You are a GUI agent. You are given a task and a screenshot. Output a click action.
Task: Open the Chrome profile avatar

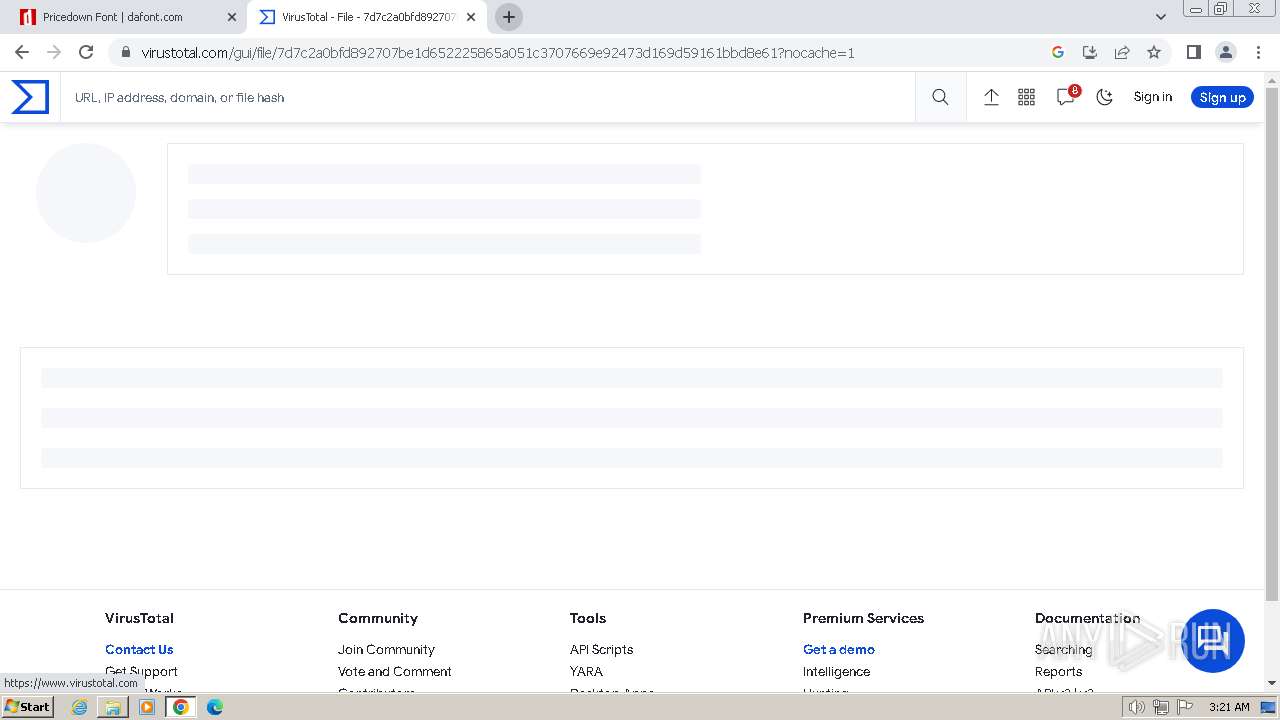[1225, 52]
